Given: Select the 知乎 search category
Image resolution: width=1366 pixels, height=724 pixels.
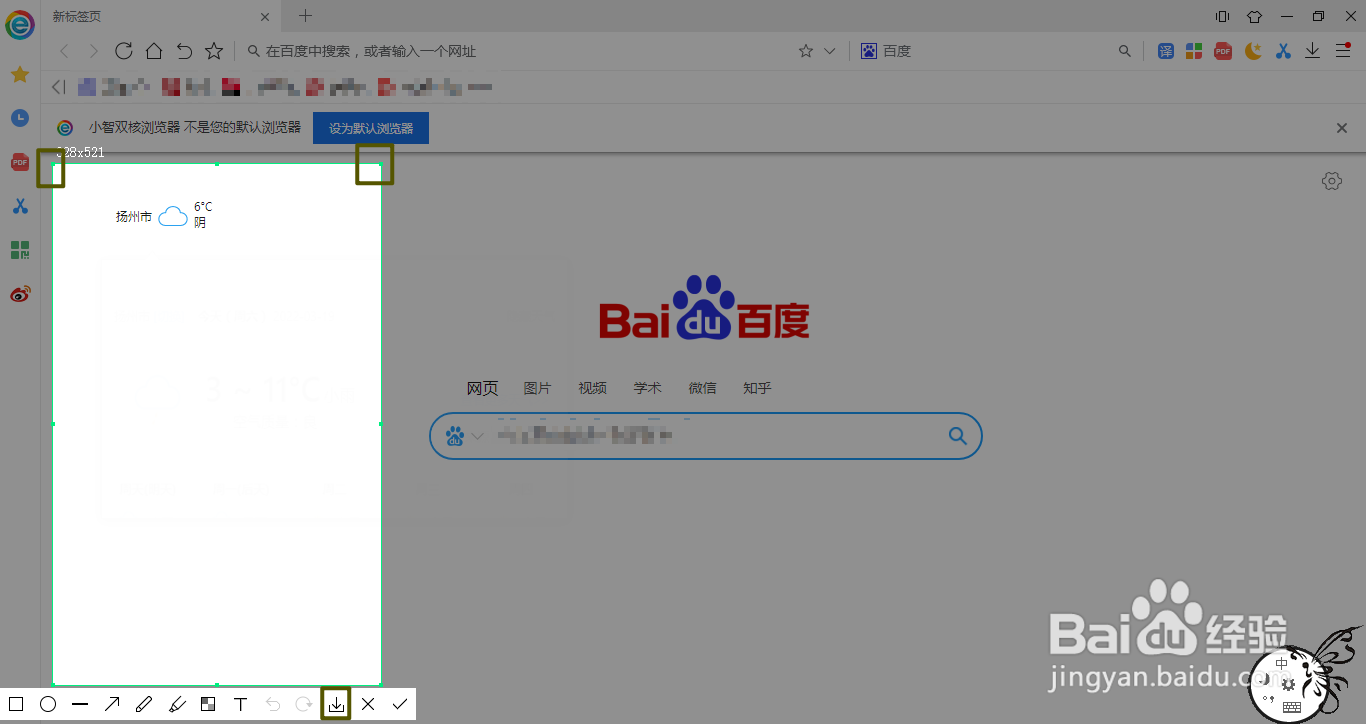Looking at the screenshot, I should click(757, 388).
